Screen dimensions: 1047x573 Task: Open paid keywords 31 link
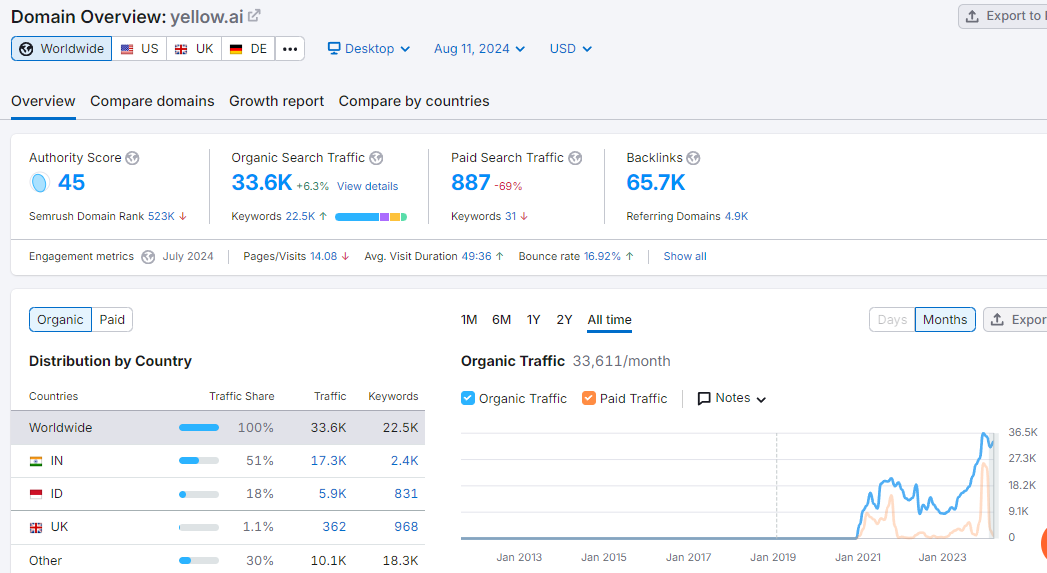[510, 216]
